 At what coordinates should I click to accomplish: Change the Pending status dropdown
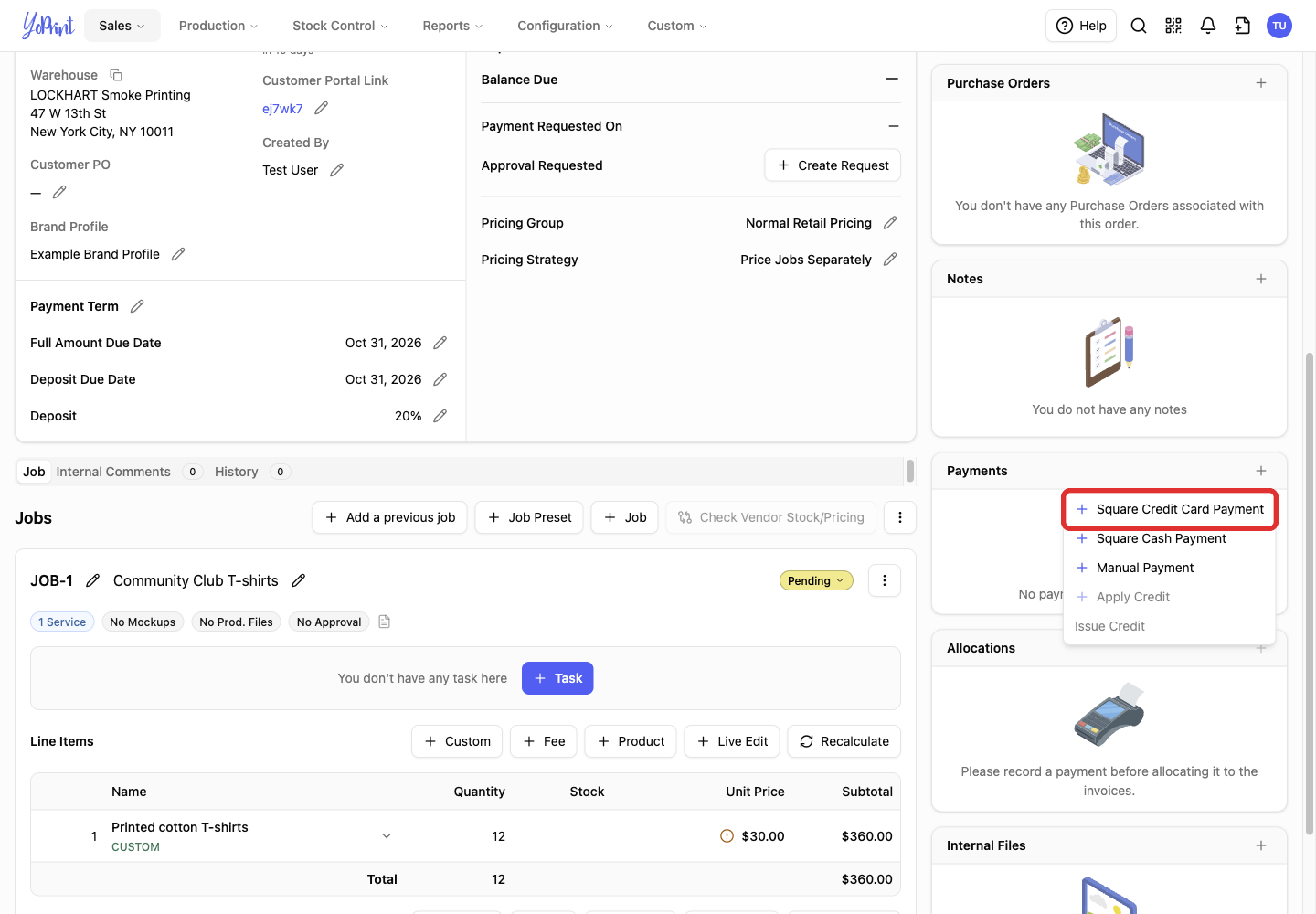(816, 580)
